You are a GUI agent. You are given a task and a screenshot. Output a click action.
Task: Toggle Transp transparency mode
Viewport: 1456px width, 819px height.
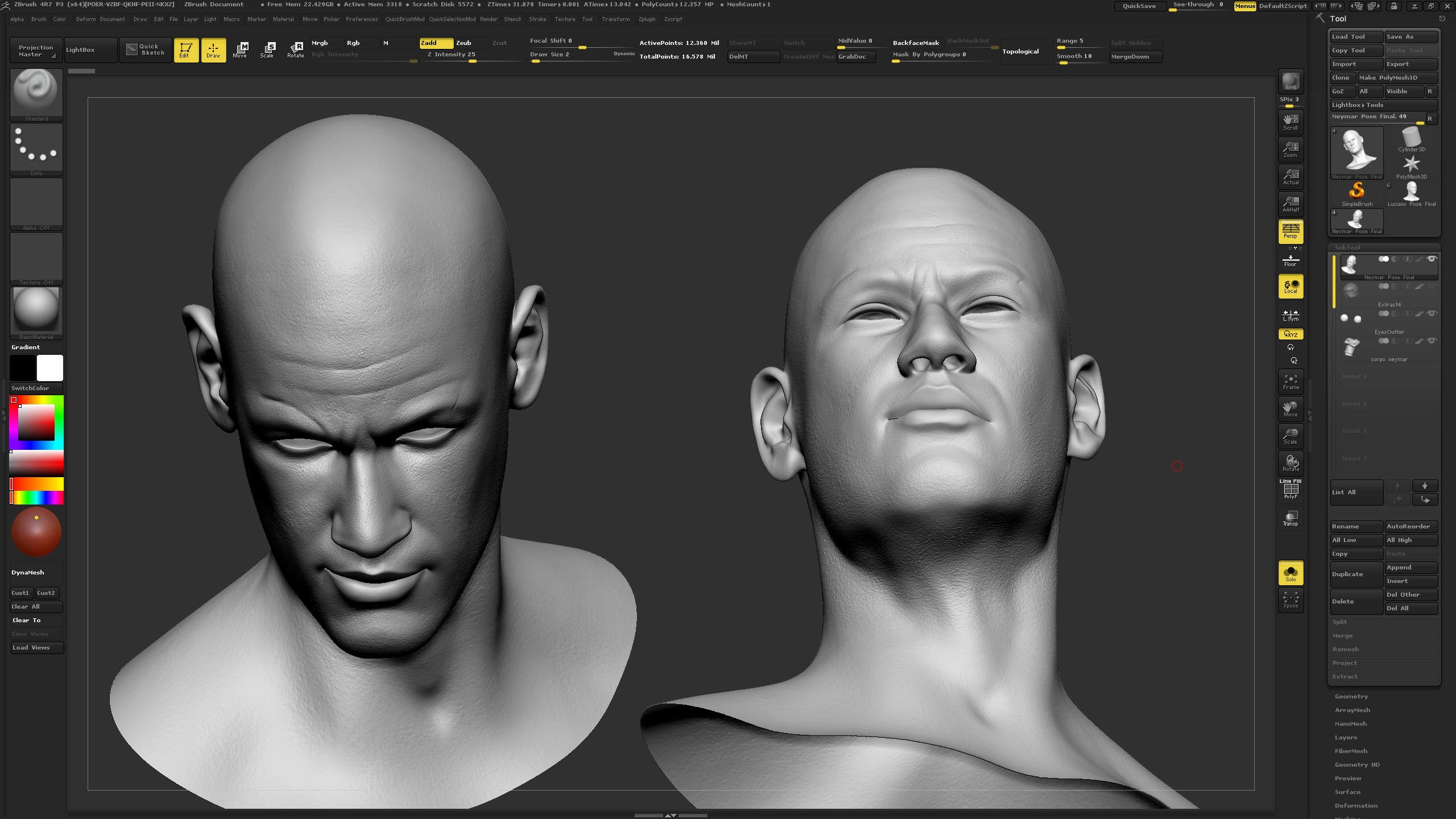coord(1290,518)
